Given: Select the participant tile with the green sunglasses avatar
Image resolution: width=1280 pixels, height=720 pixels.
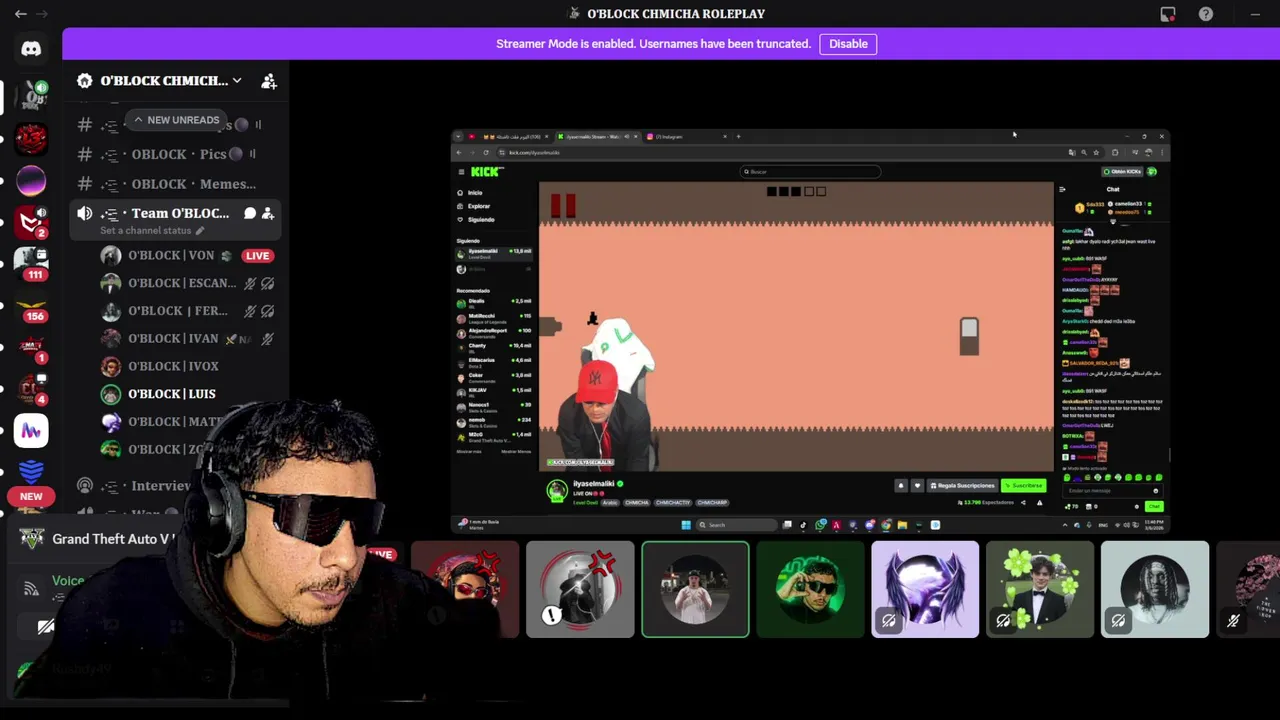Looking at the screenshot, I should pyautogui.click(x=810, y=589).
